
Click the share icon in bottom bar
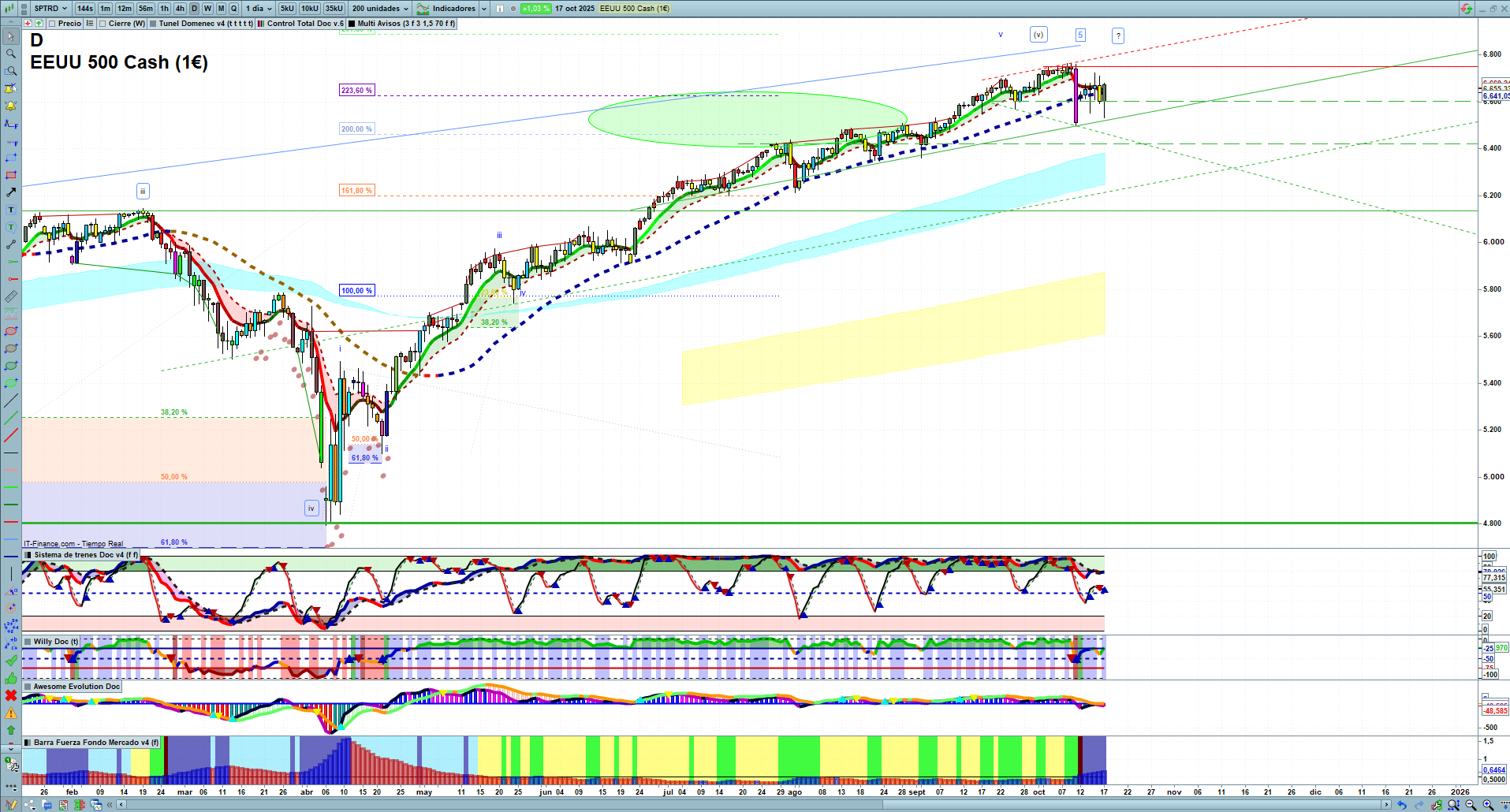click(x=30, y=805)
